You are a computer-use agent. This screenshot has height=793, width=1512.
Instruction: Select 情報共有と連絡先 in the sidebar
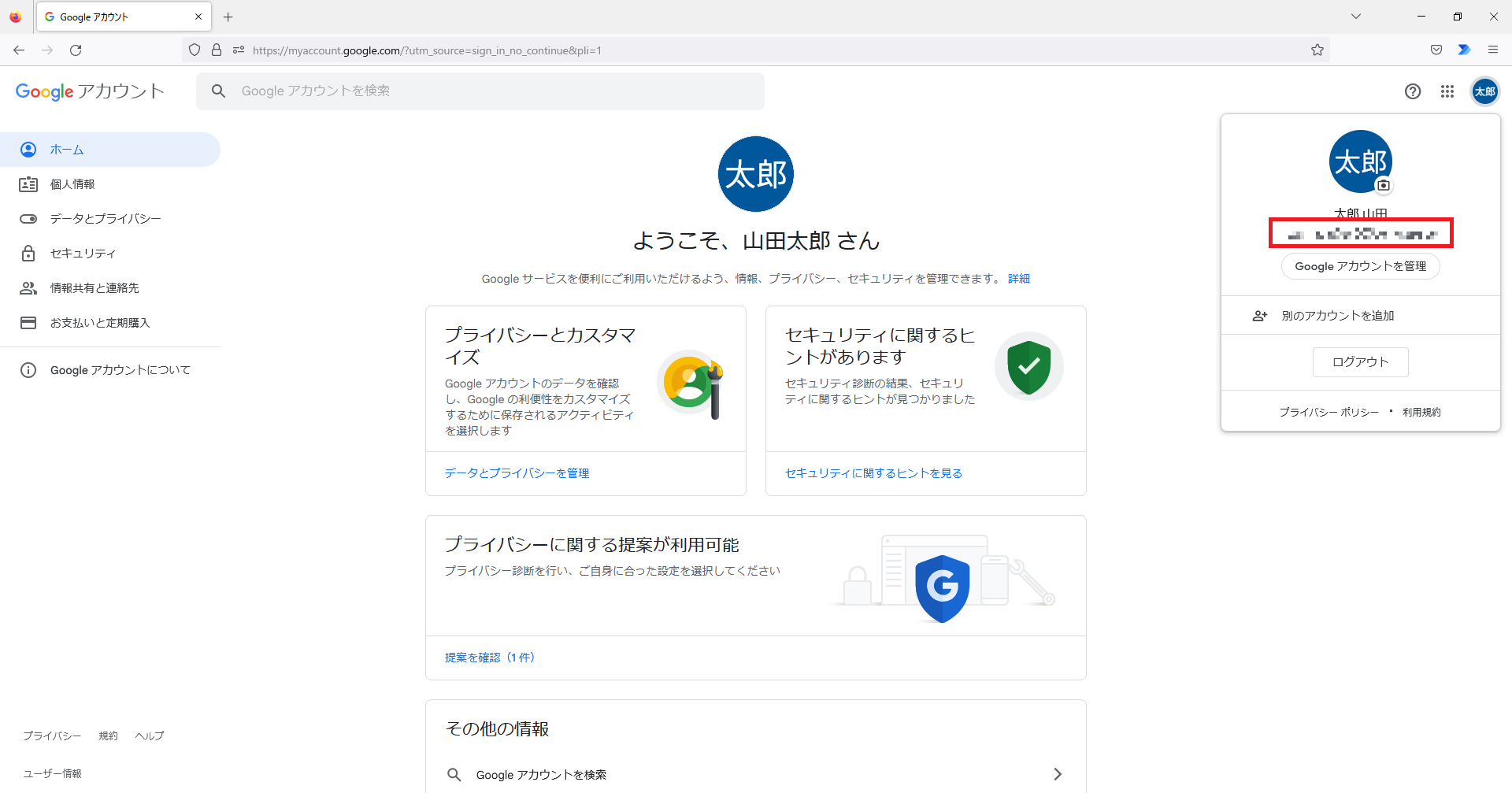[110, 288]
